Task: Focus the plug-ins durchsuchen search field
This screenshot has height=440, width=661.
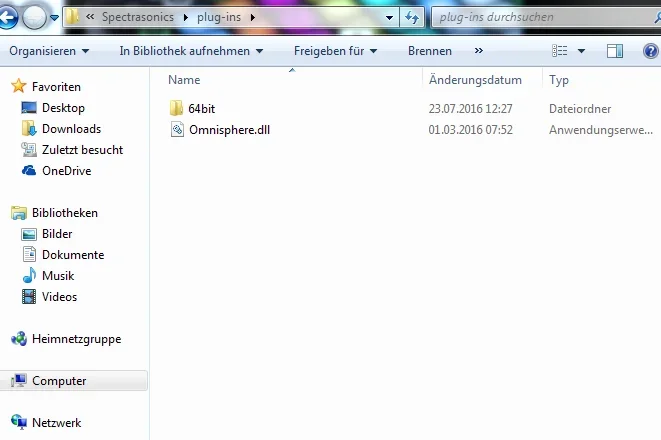Action: (x=544, y=17)
